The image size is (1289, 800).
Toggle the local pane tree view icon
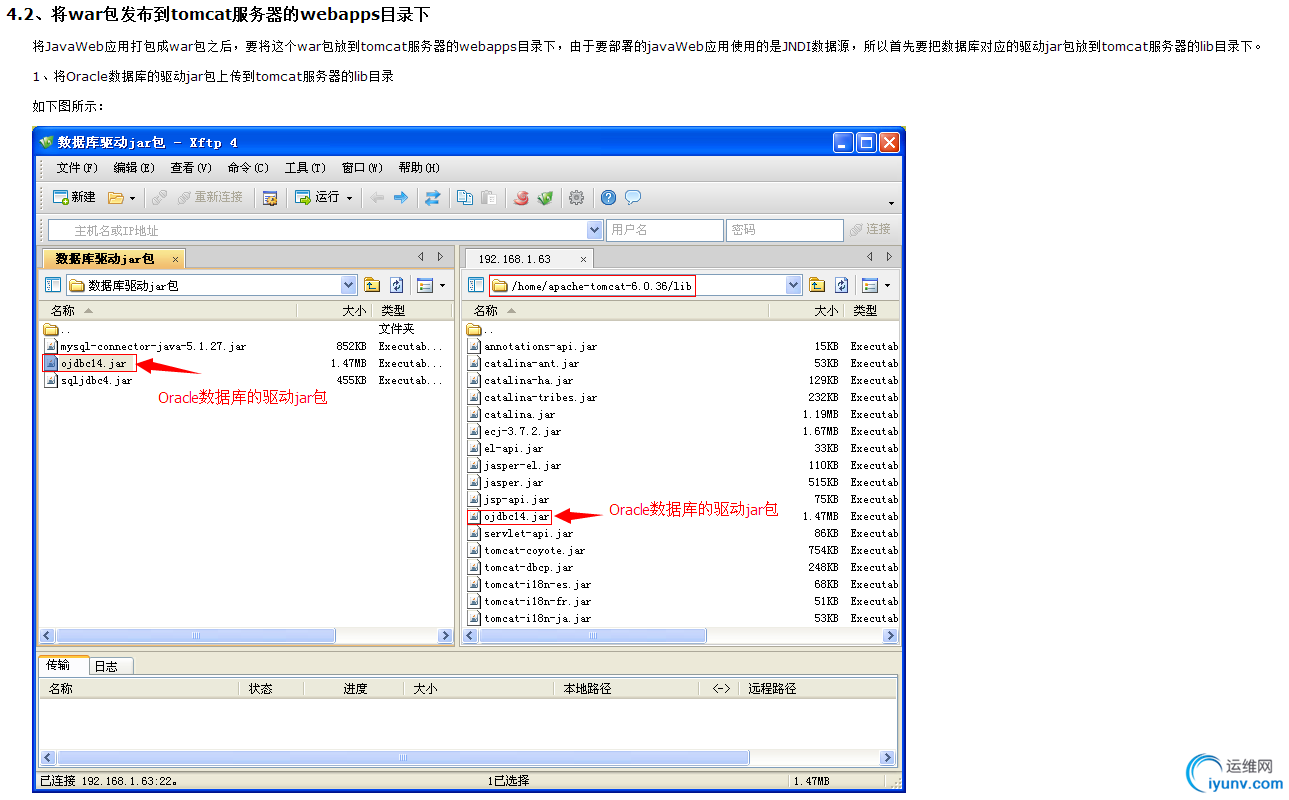(54, 285)
